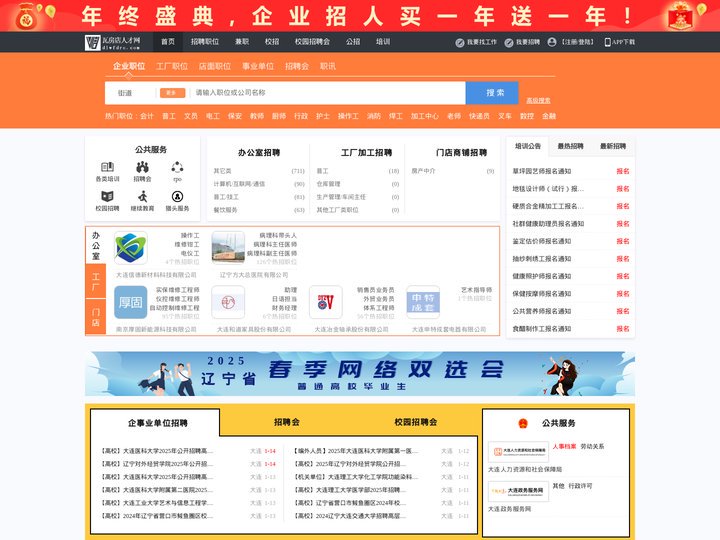
Task: Click the rpo circular icon
Action: coord(177,167)
